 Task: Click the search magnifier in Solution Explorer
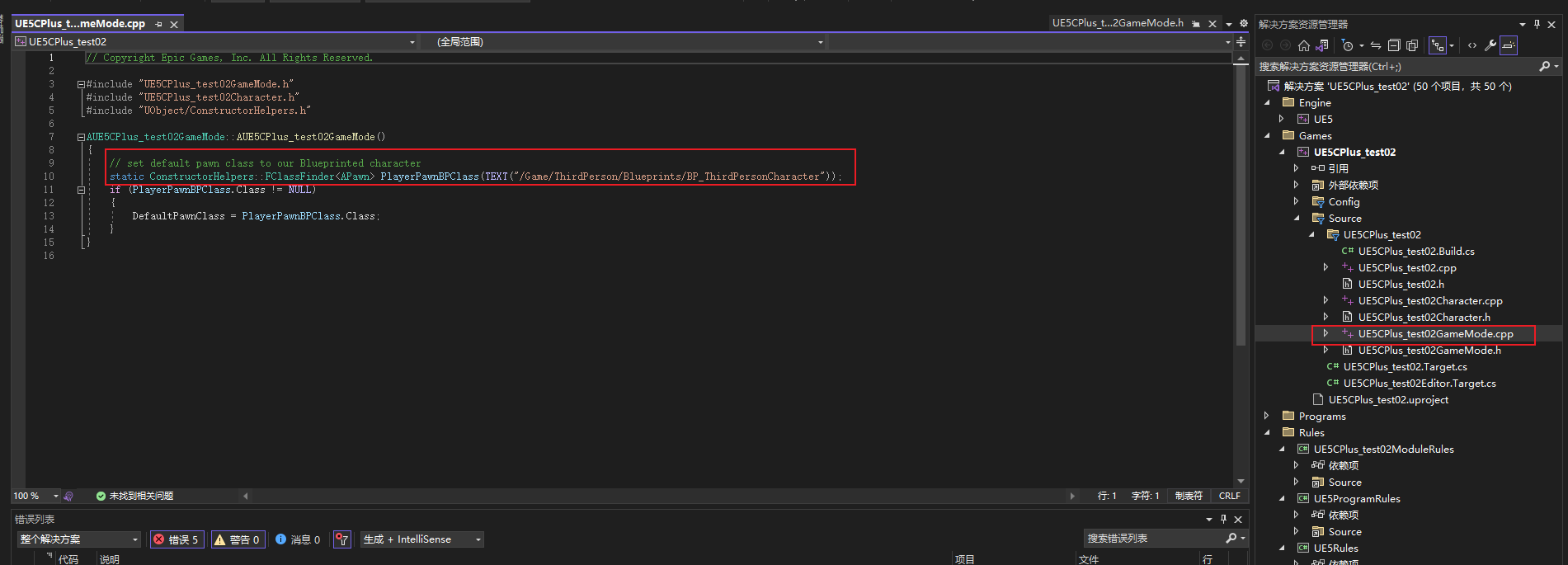coord(1544,66)
